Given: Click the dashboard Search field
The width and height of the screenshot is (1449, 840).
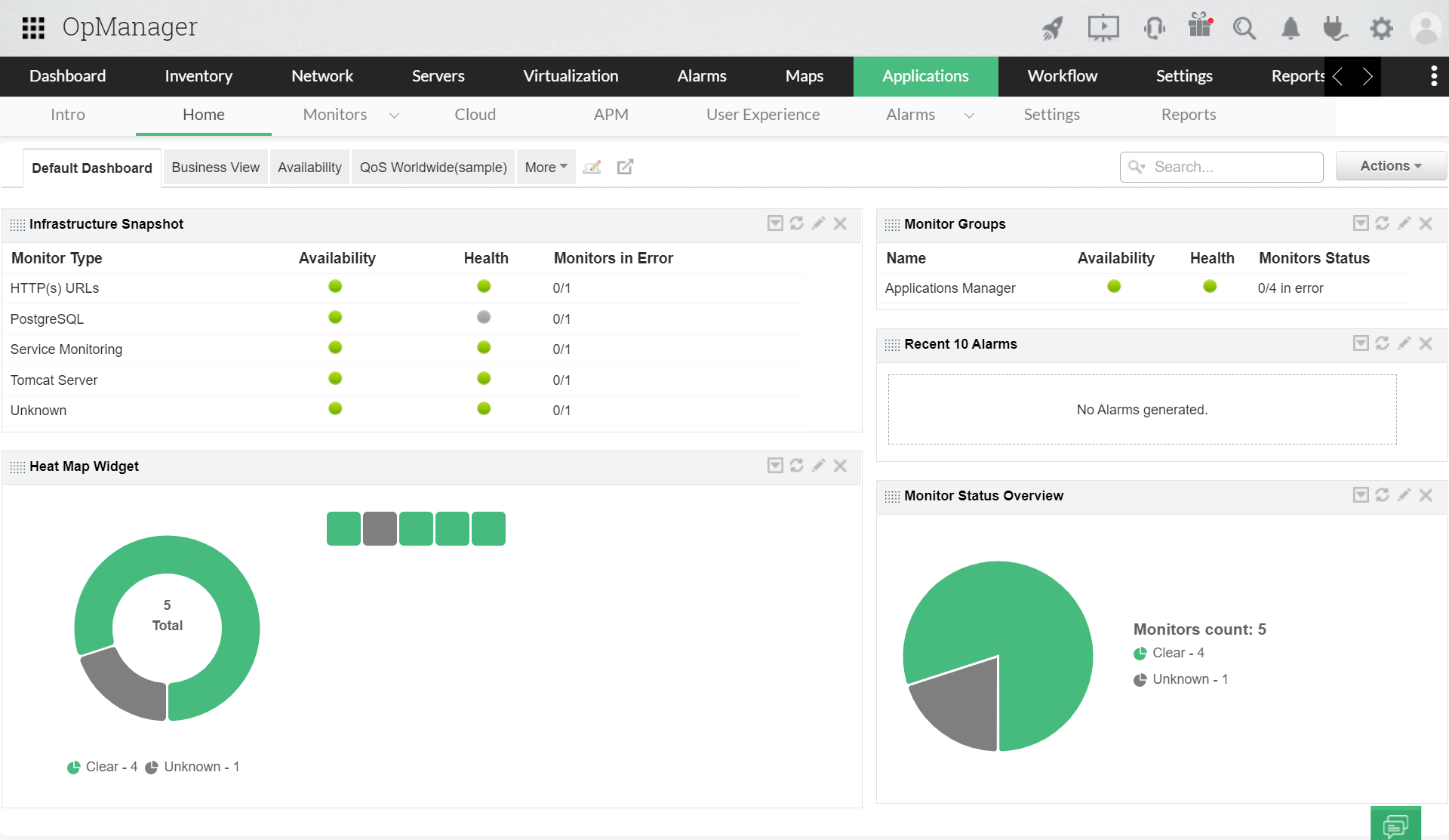Looking at the screenshot, I should tap(1230, 167).
